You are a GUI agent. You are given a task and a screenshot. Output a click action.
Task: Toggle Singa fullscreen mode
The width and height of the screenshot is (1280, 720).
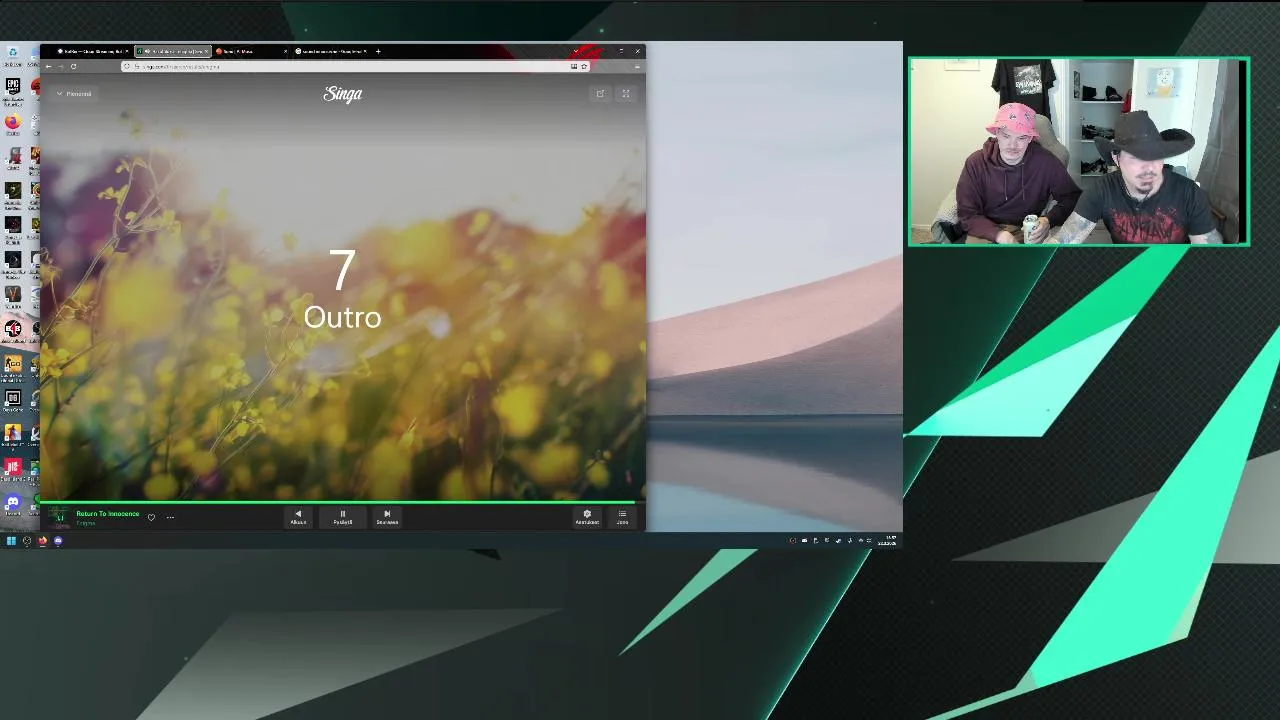point(626,94)
